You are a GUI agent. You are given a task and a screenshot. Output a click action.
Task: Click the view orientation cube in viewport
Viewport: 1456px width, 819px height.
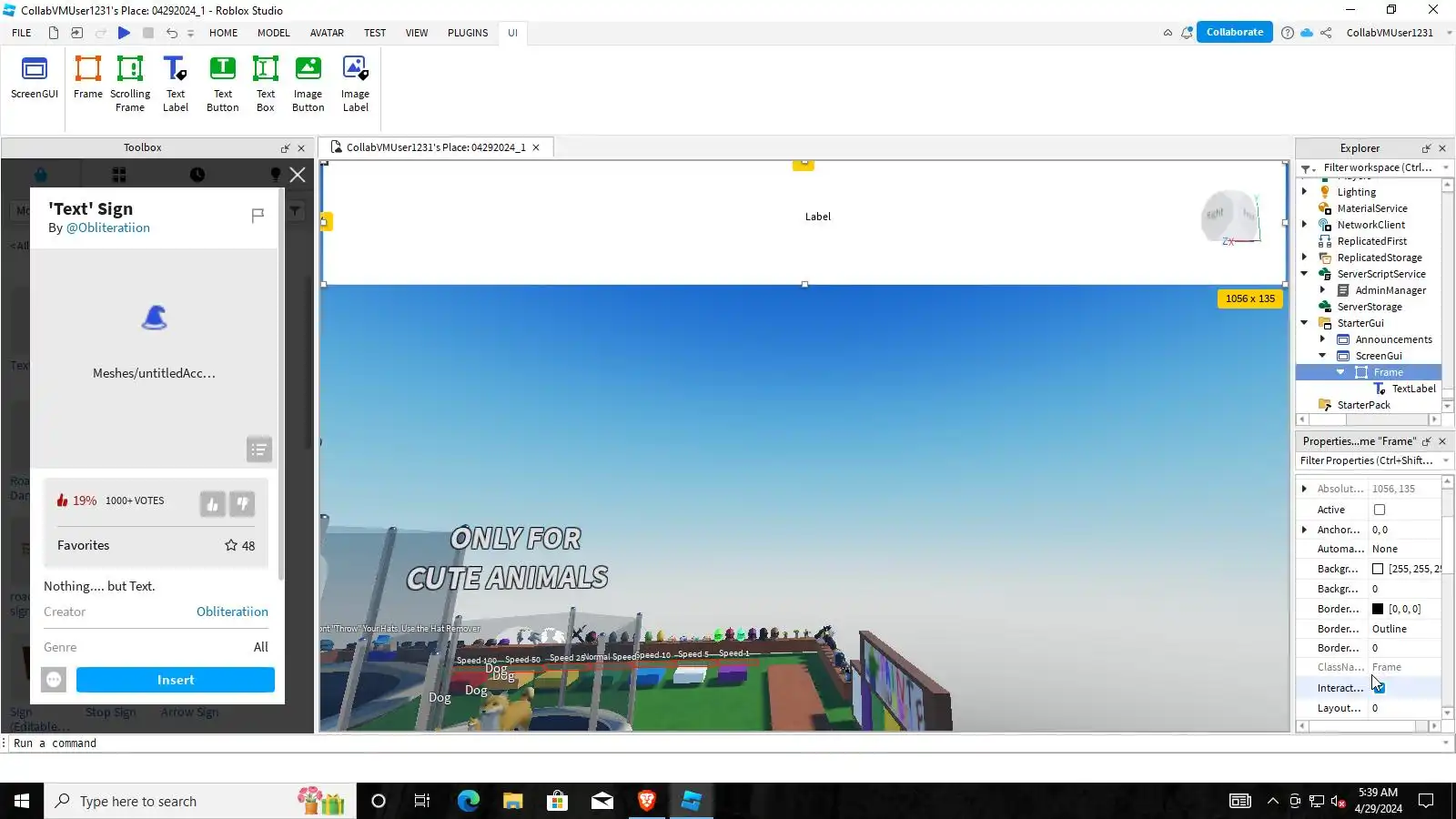click(1230, 217)
